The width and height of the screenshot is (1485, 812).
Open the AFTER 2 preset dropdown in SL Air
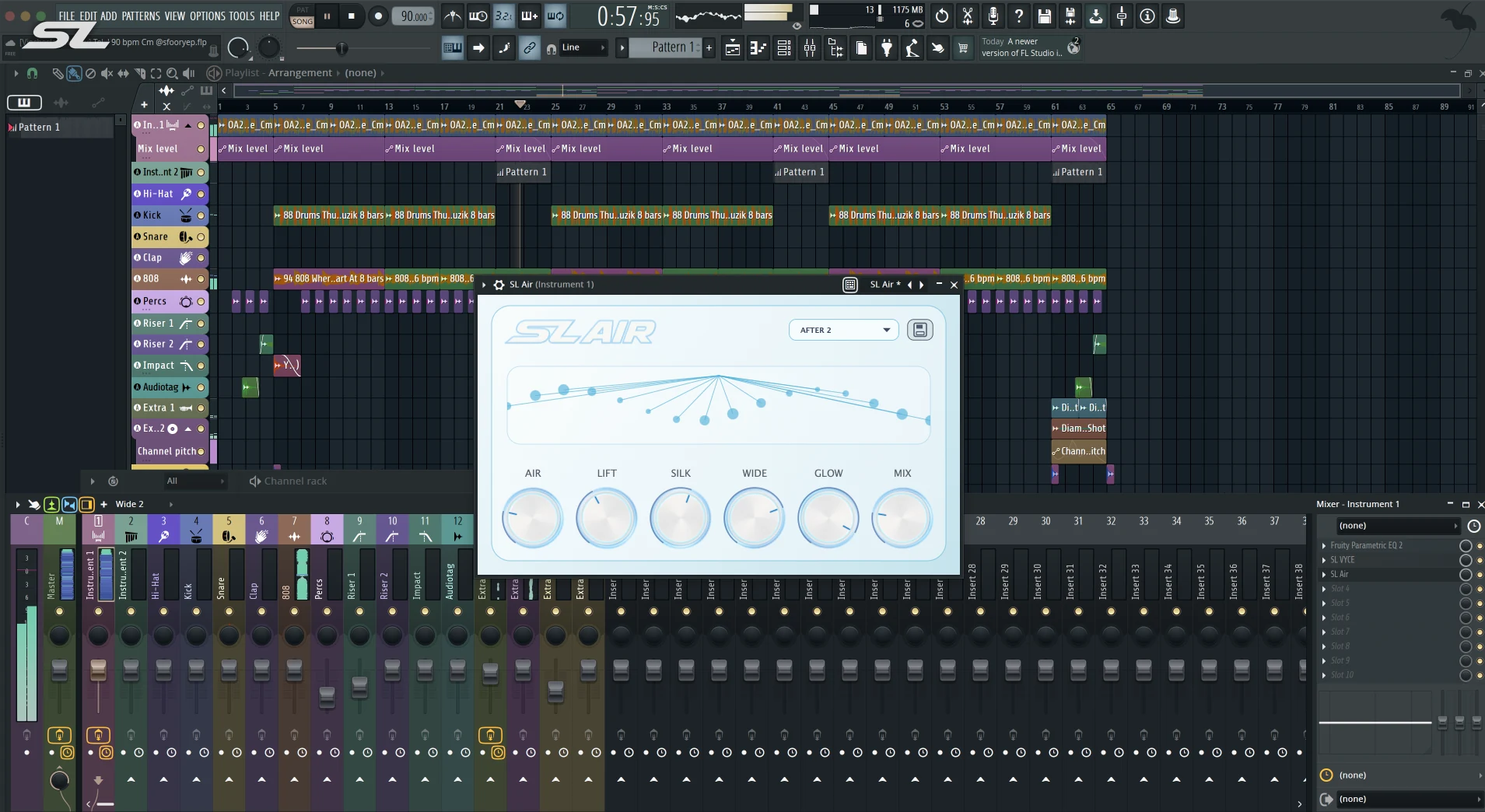point(844,330)
